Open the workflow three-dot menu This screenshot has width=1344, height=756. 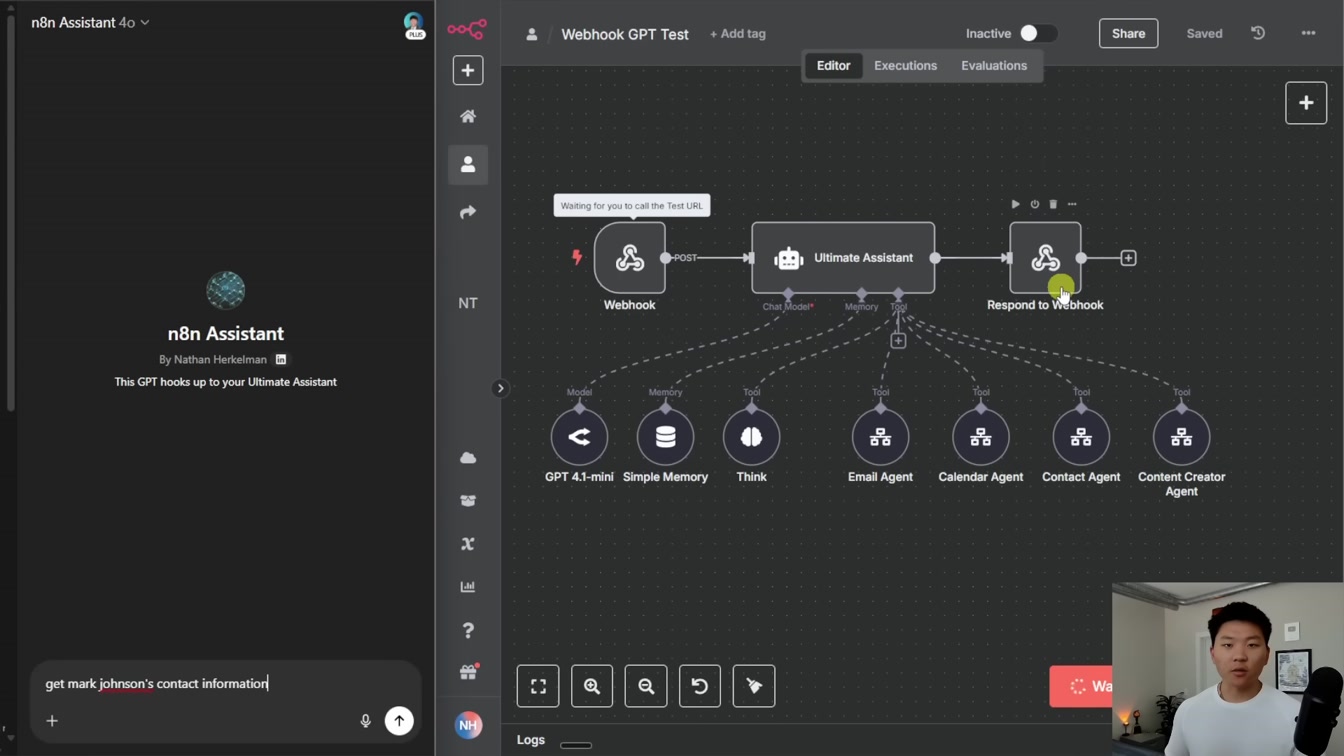coord(1308,33)
